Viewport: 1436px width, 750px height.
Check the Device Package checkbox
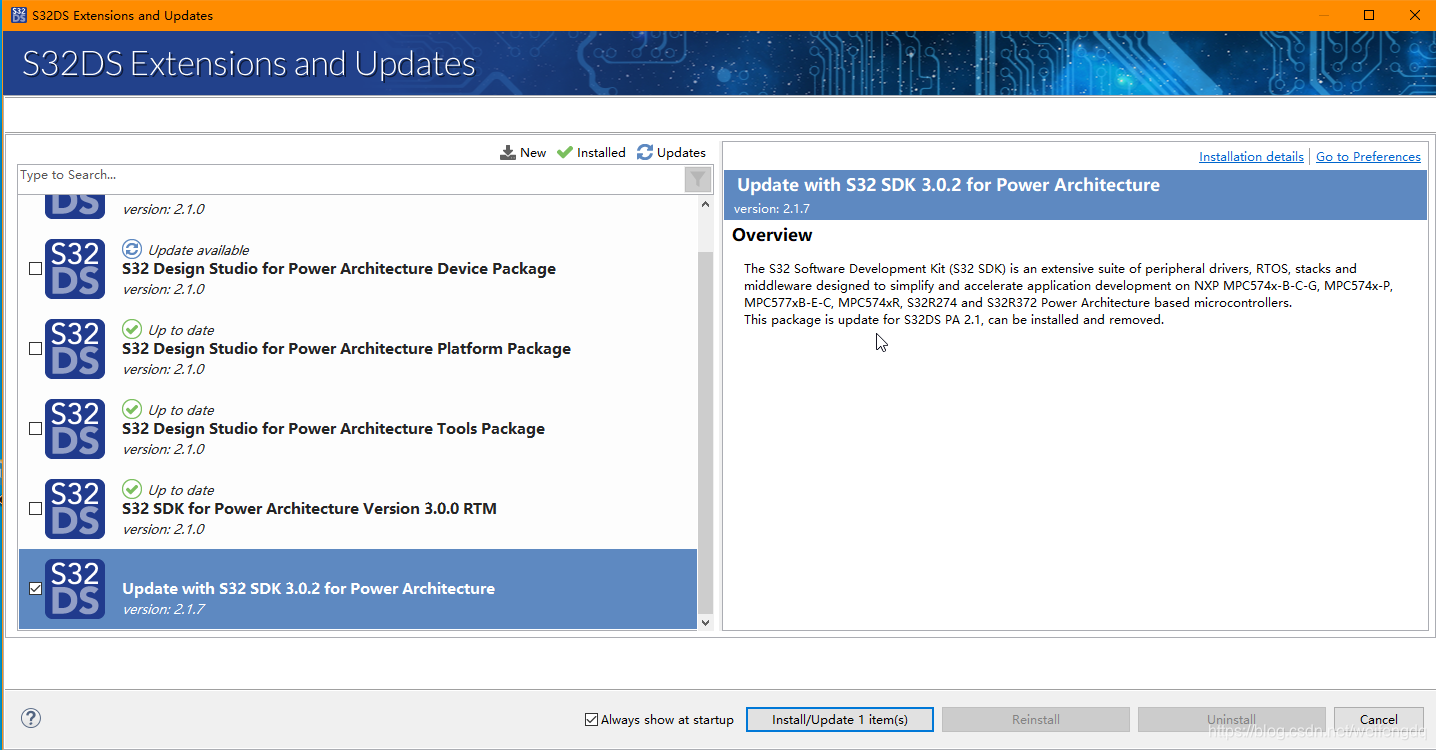click(36, 269)
